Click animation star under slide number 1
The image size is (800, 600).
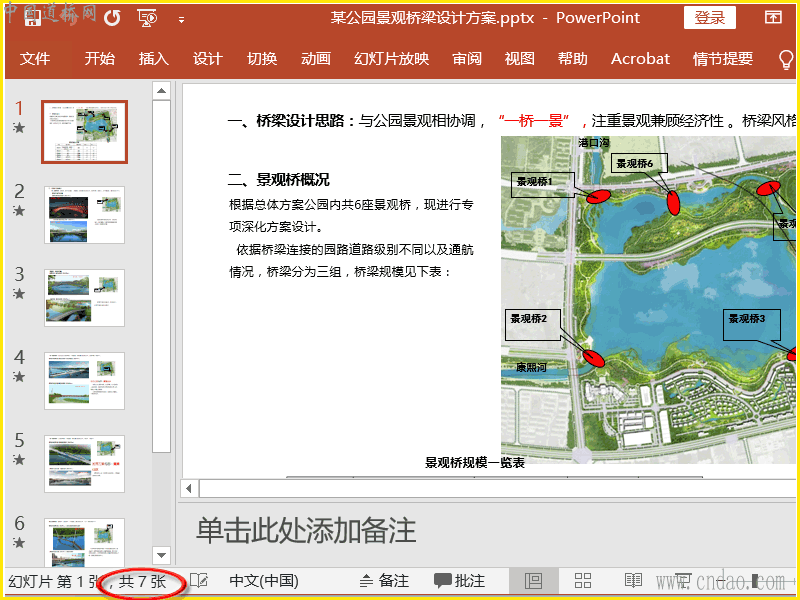click(19, 128)
